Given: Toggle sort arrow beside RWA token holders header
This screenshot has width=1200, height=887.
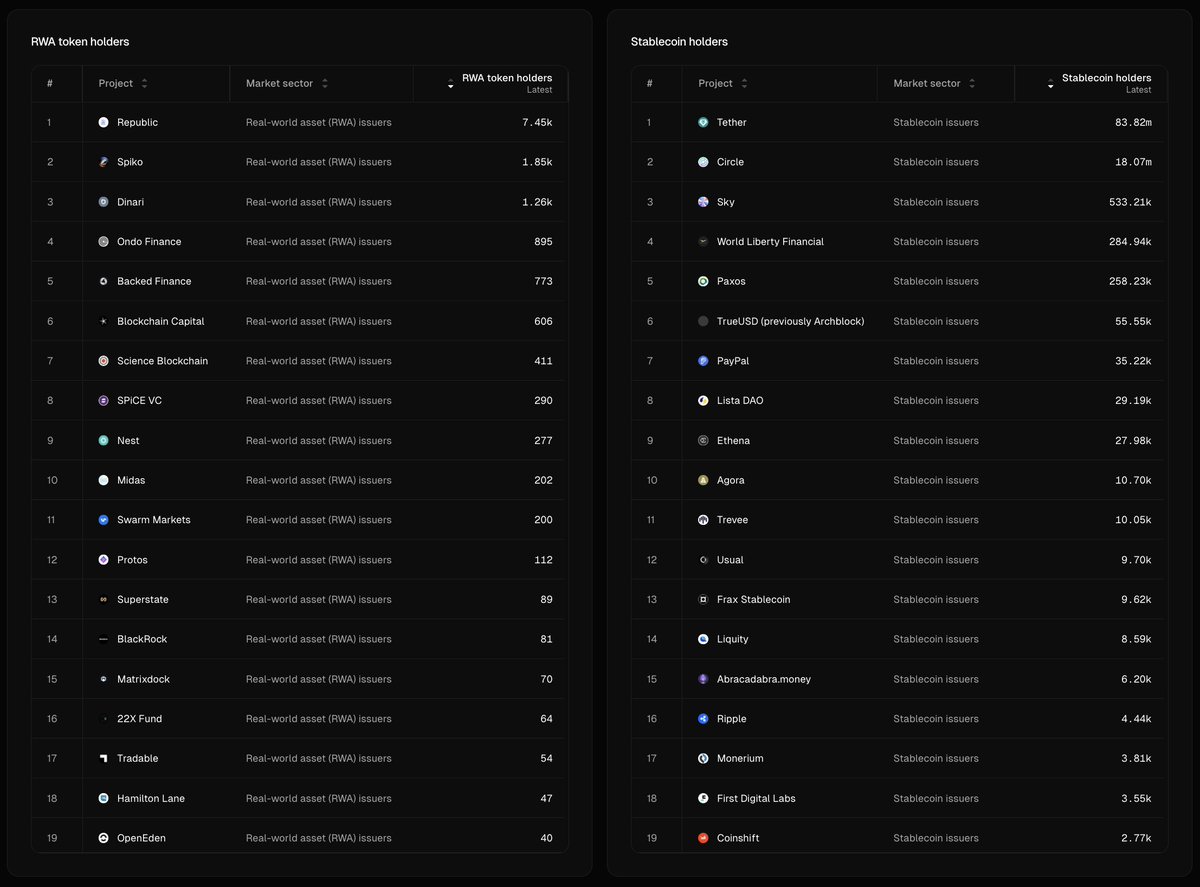Looking at the screenshot, I should (x=450, y=84).
